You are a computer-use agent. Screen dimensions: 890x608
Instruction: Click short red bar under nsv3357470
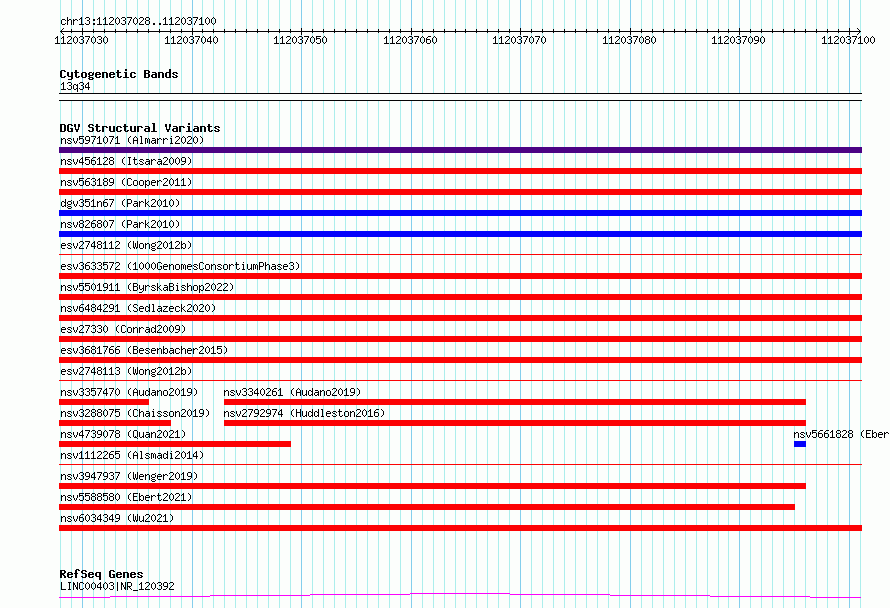104,402
